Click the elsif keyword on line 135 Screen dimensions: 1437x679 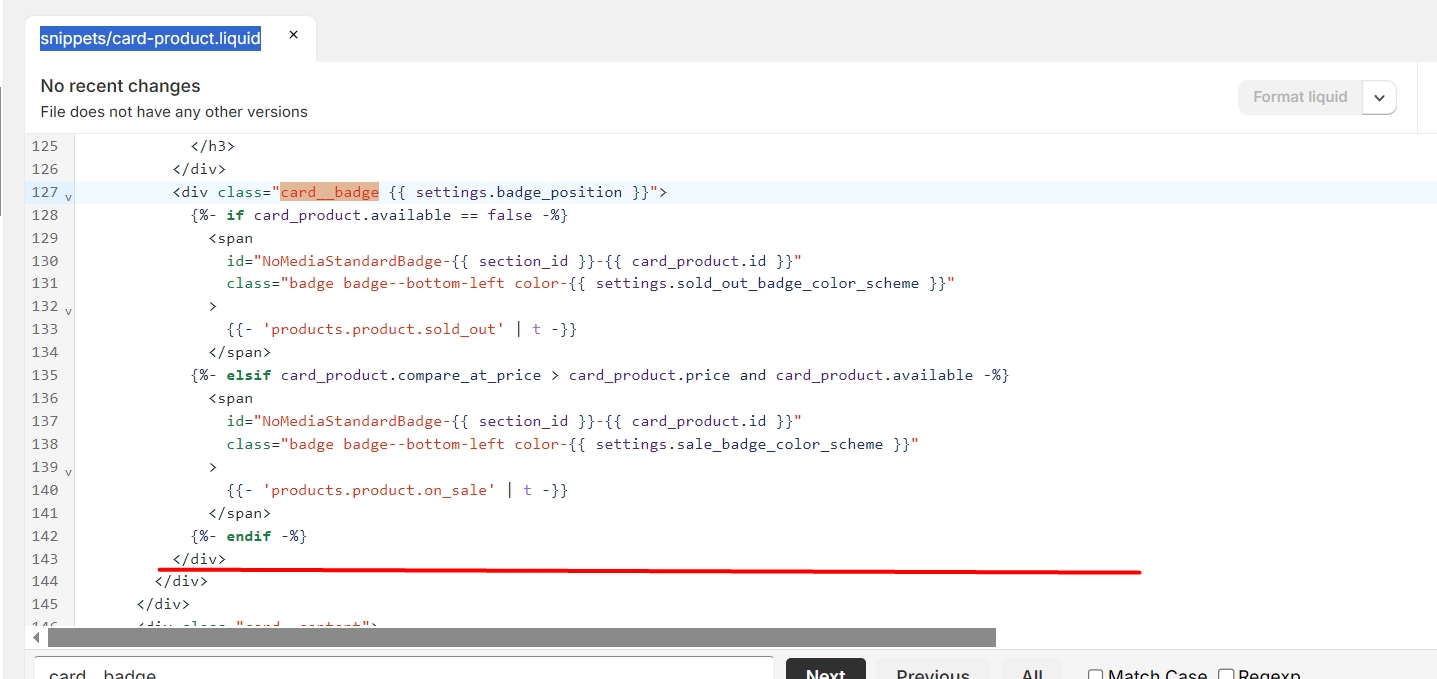tap(249, 375)
